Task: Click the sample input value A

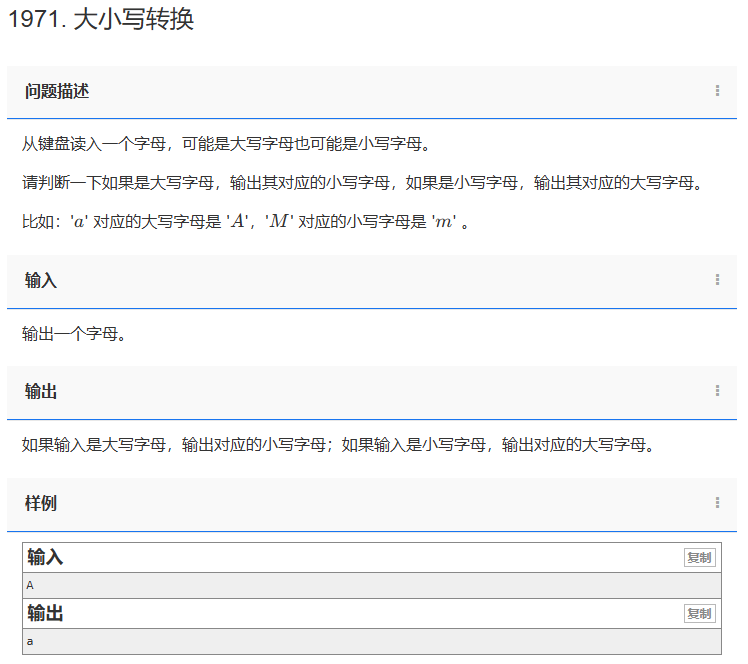Action: 30,585
